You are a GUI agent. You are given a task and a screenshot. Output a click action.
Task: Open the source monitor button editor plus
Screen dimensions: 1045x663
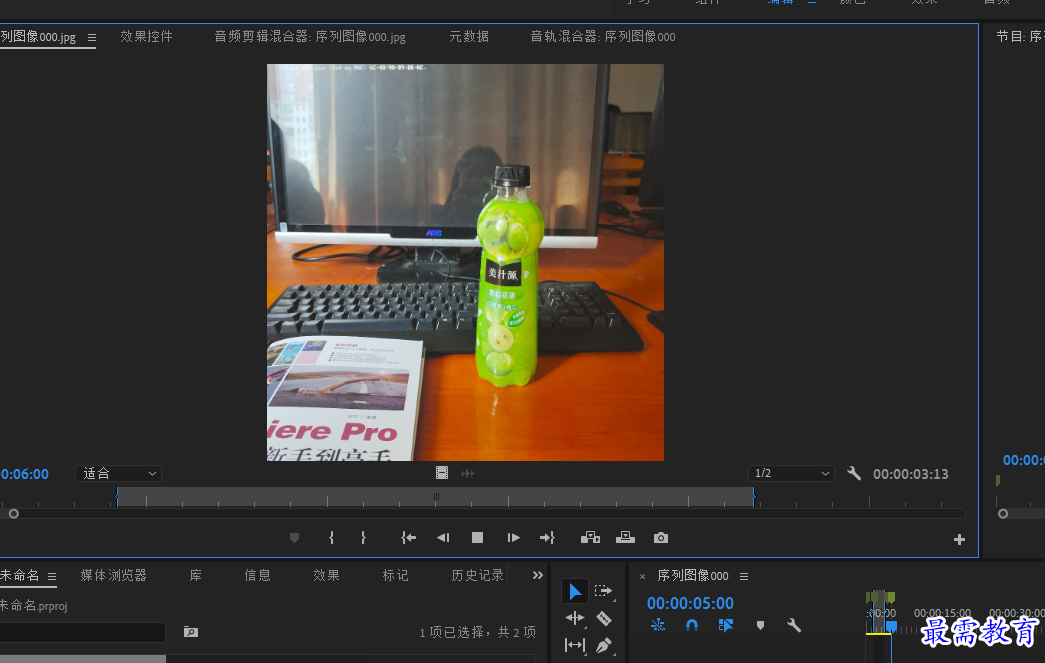click(959, 540)
